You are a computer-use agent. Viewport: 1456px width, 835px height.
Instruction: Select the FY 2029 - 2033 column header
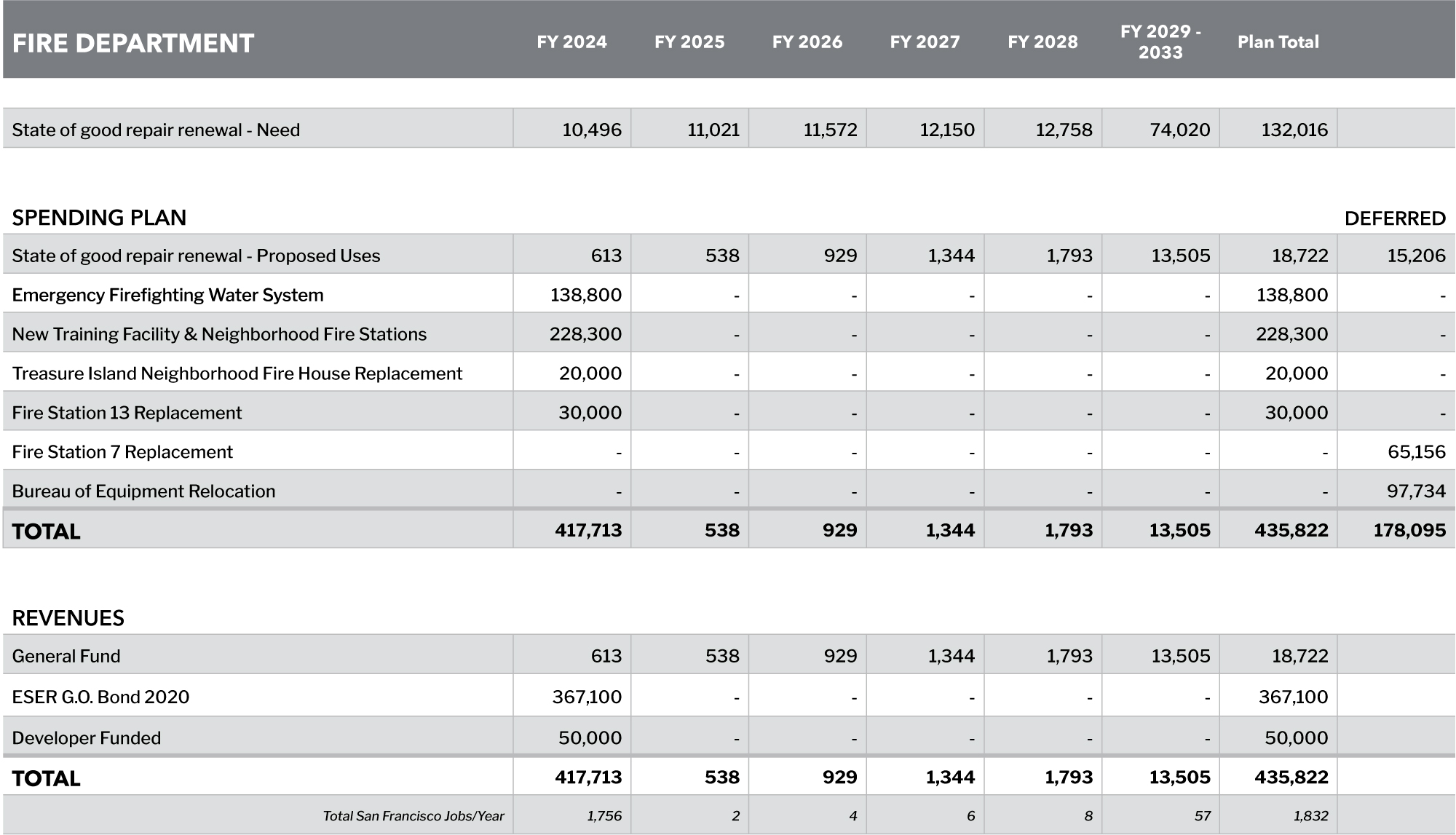point(1160,42)
